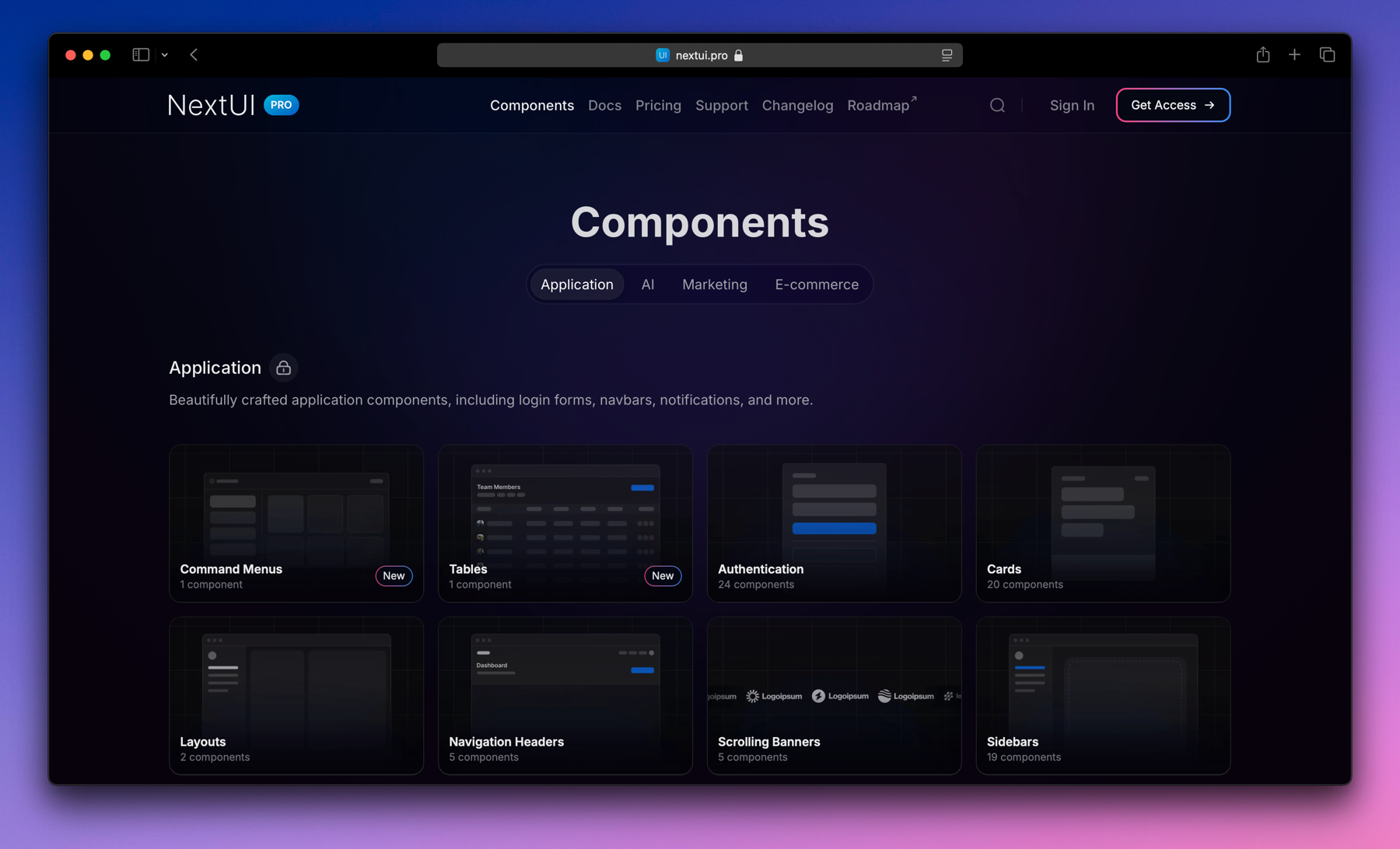1400x849 pixels.
Task: Click the Get Access button
Action: pyautogui.click(x=1173, y=105)
